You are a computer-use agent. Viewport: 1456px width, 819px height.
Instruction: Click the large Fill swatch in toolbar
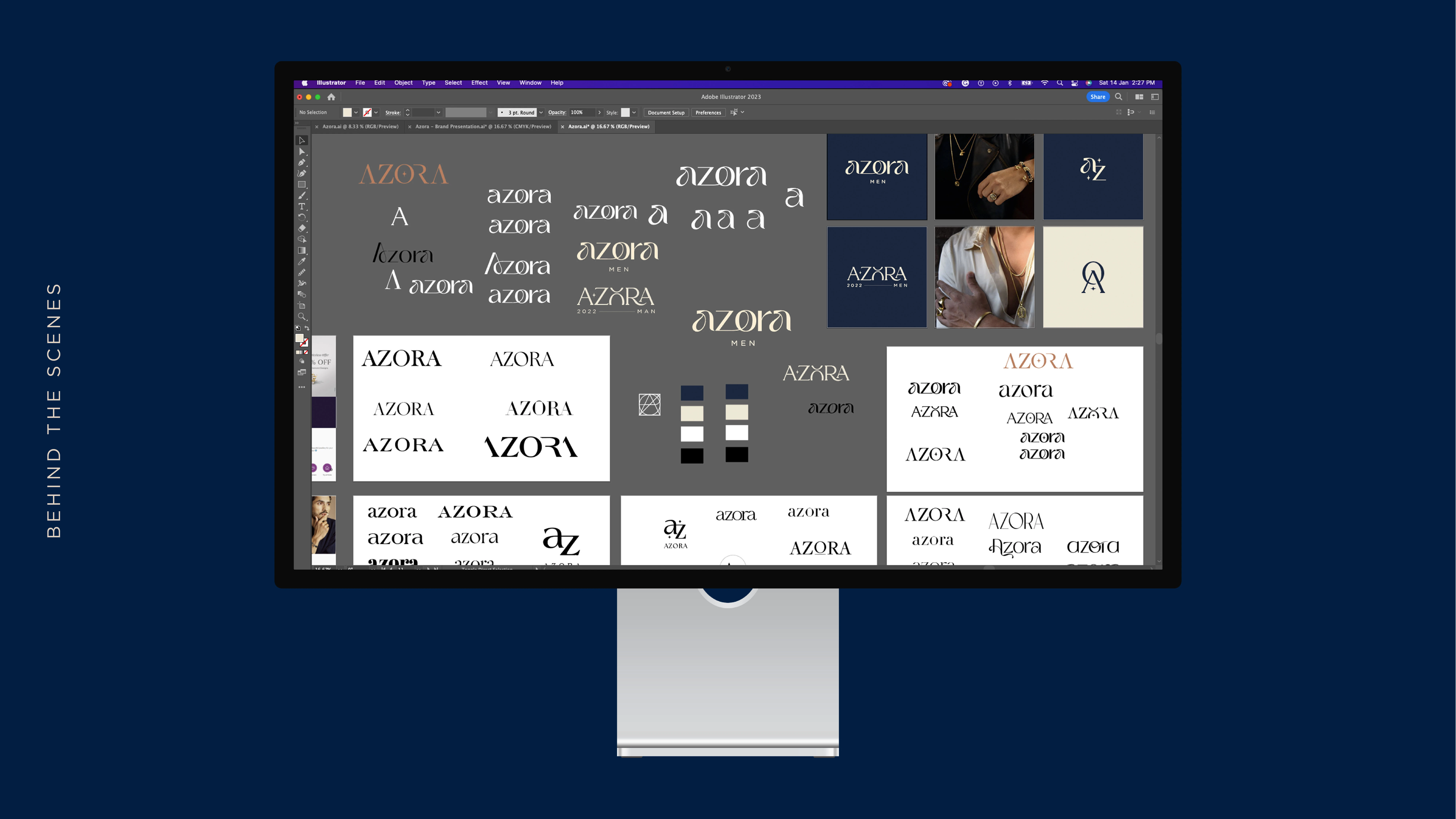click(300, 338)
